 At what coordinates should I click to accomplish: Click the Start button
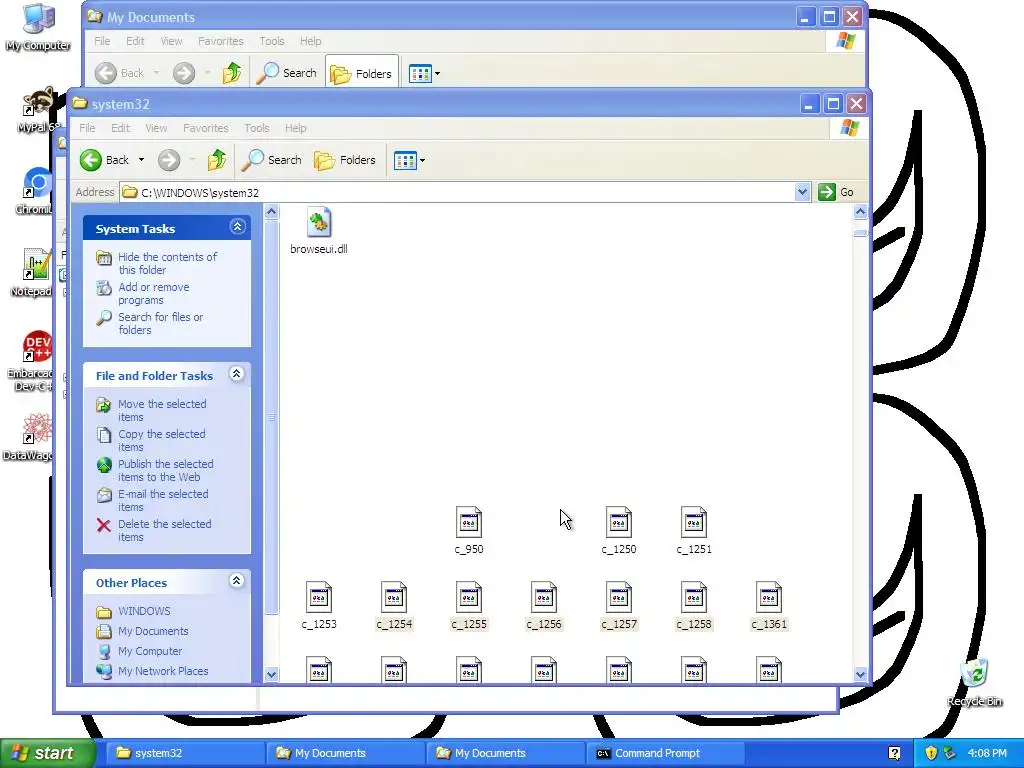tap(47, 753)
